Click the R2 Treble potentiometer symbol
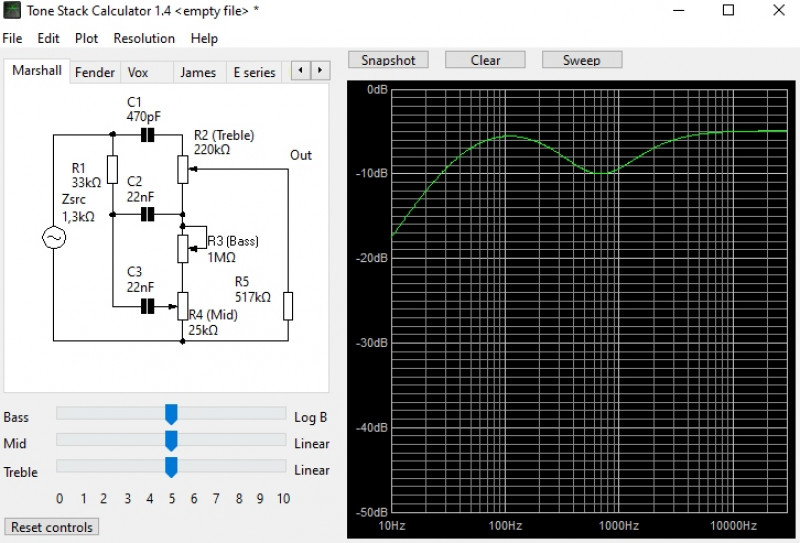 click(x=183, y=169)
